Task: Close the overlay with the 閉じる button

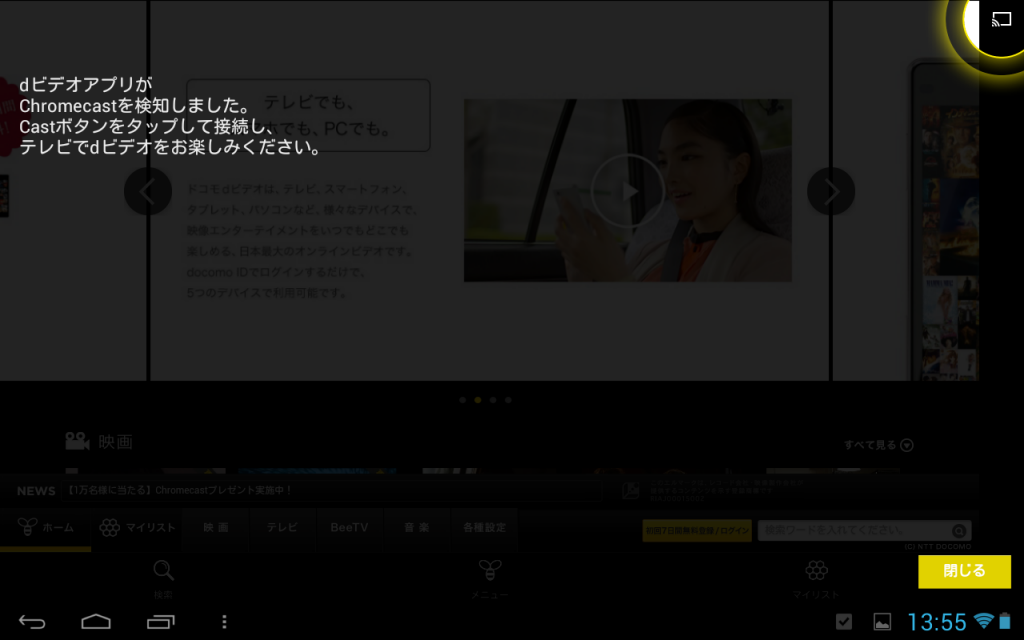Action: (x=964, y=571)
